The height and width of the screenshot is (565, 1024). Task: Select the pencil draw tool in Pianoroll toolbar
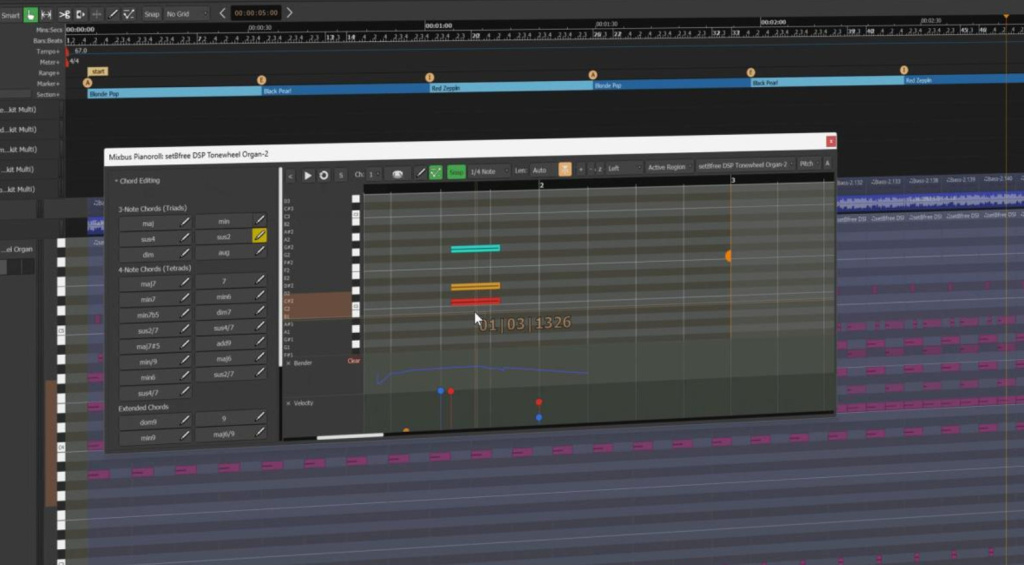point(421,173)
